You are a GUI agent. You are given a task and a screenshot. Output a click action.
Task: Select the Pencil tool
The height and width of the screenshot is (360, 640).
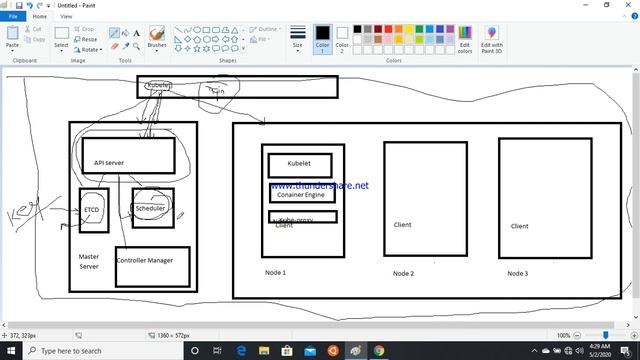tap(114, 33)
